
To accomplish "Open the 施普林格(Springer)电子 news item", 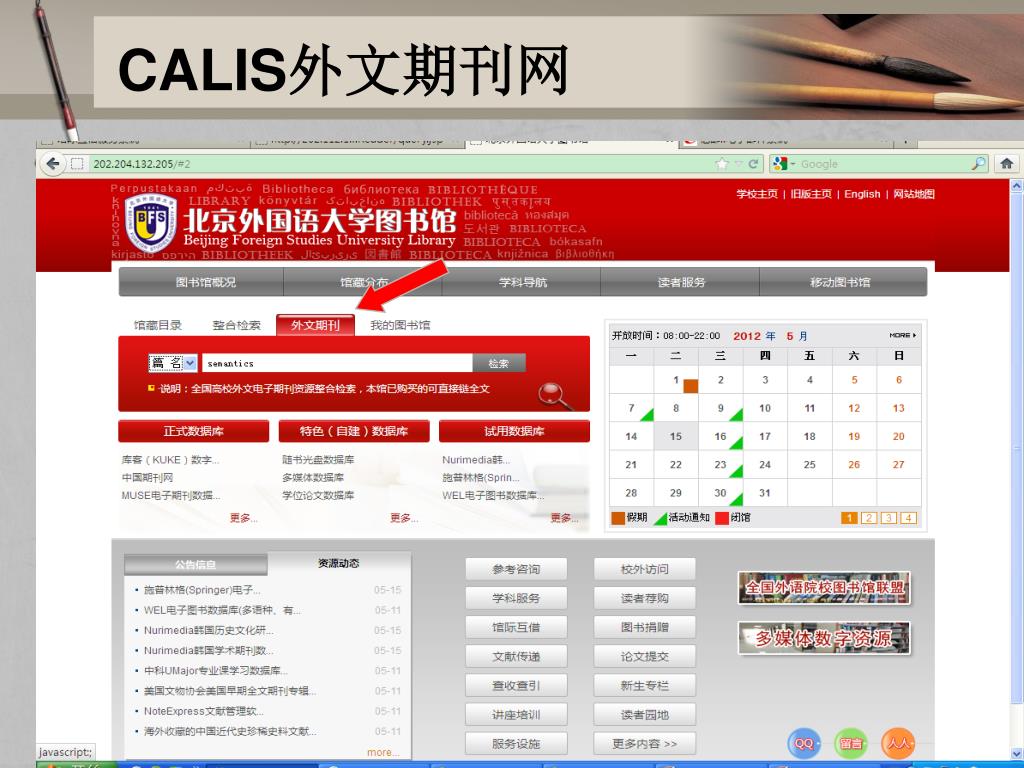I will 202,590.
